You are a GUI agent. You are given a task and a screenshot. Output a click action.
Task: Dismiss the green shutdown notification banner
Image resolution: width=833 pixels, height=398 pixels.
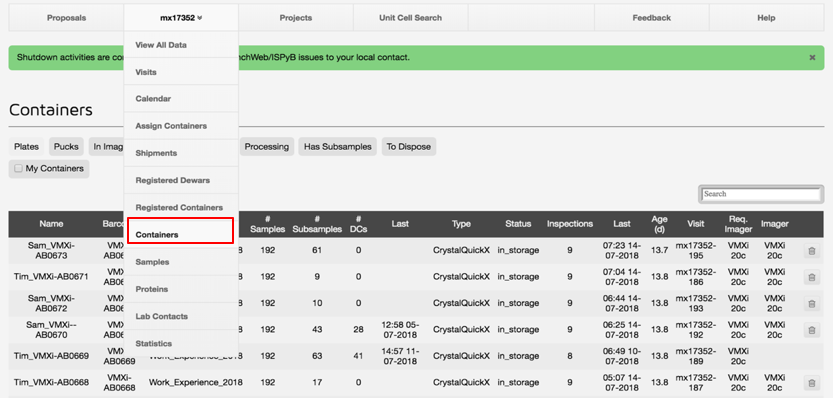coord(812,57)
